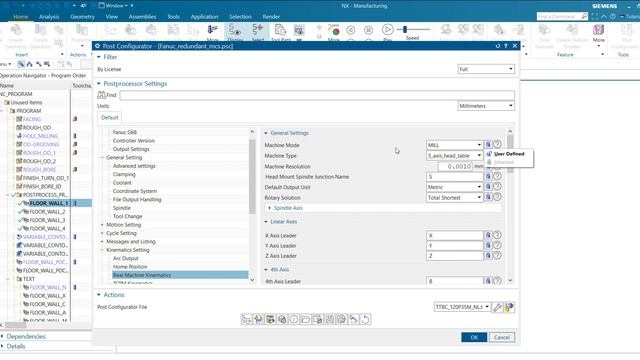
Task: Toggle the lock icon for X Axis Leader
Action: coord(488,235)
